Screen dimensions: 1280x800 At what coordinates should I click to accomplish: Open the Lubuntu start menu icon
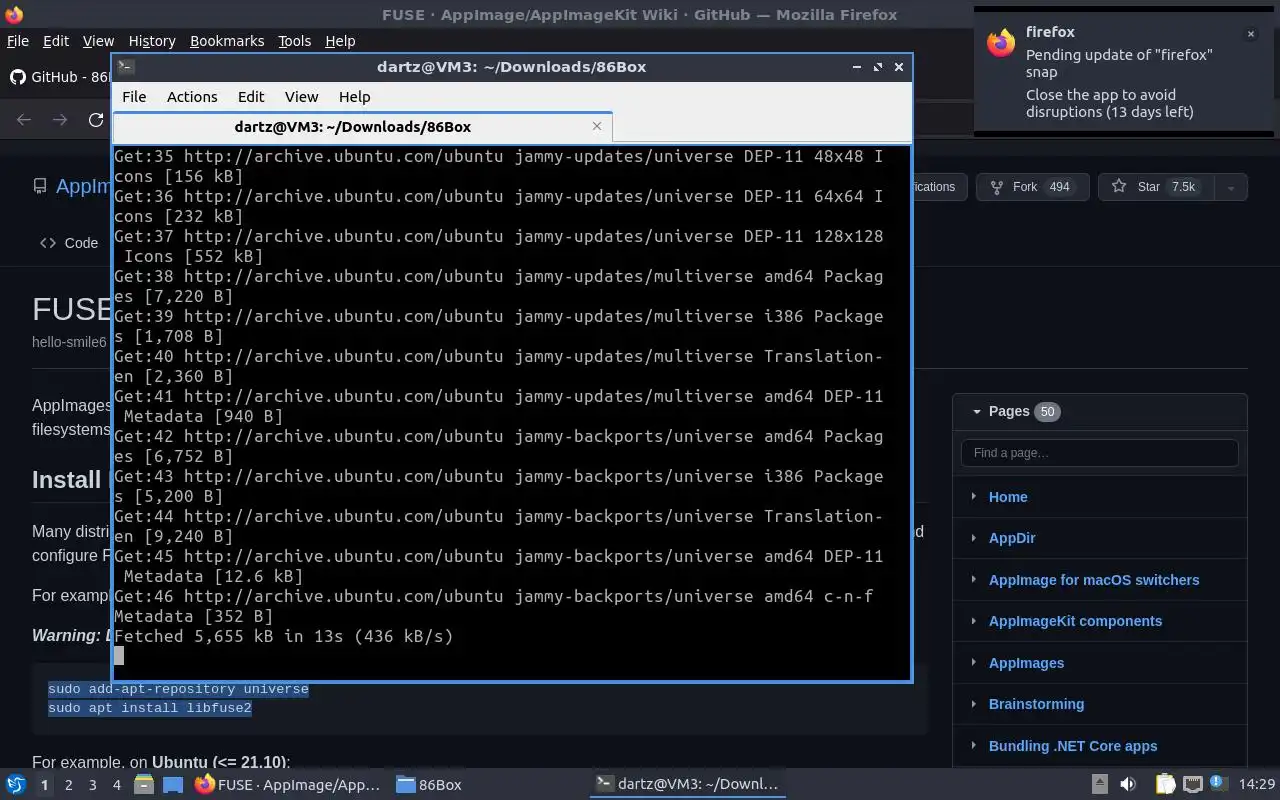pyautogui.click(x=16, y=785)
